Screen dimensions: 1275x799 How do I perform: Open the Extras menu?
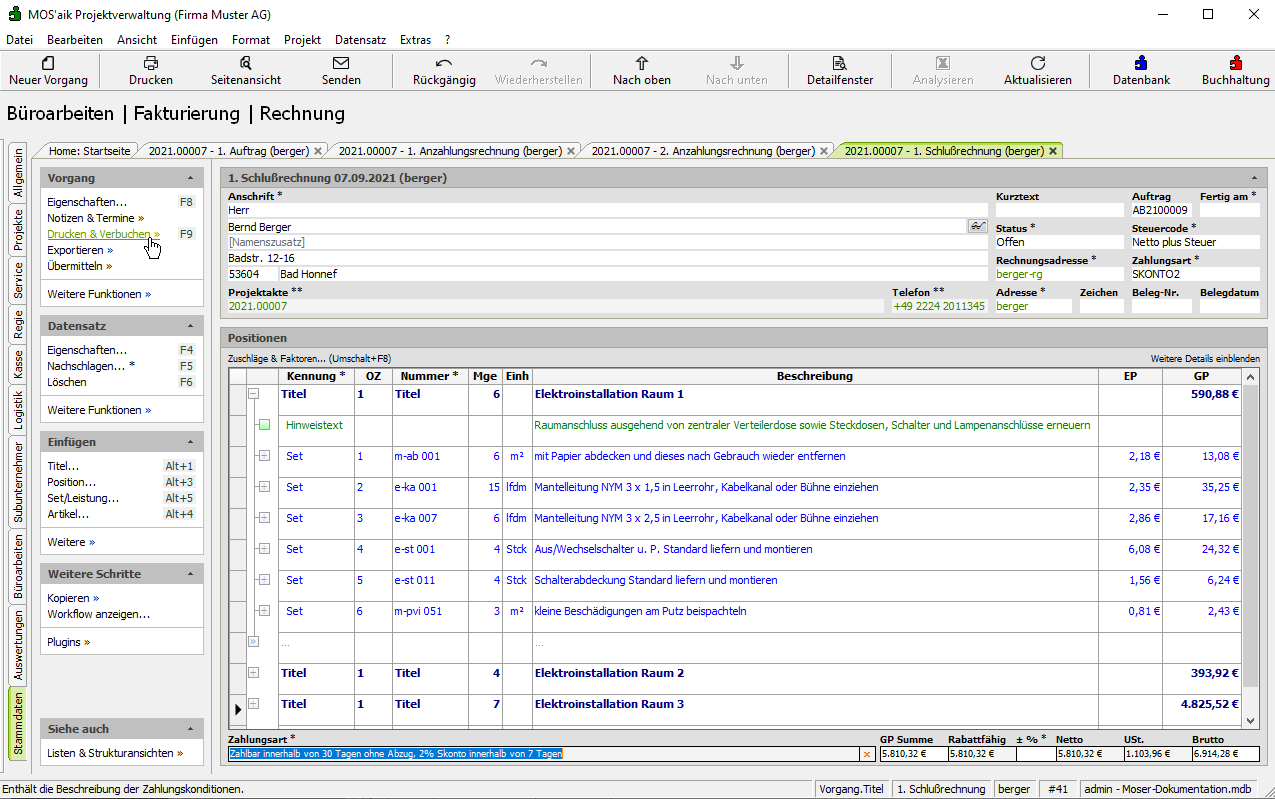415,40
